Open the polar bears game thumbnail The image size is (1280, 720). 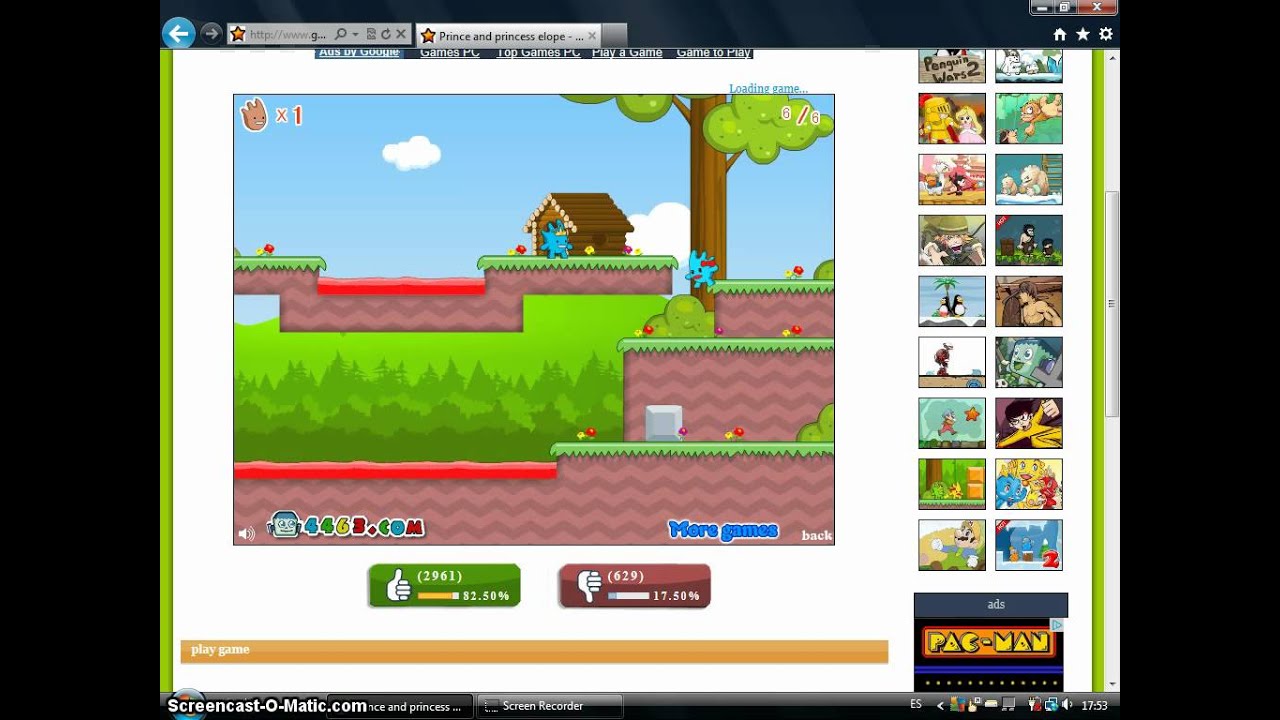(x=1029, y=180)
